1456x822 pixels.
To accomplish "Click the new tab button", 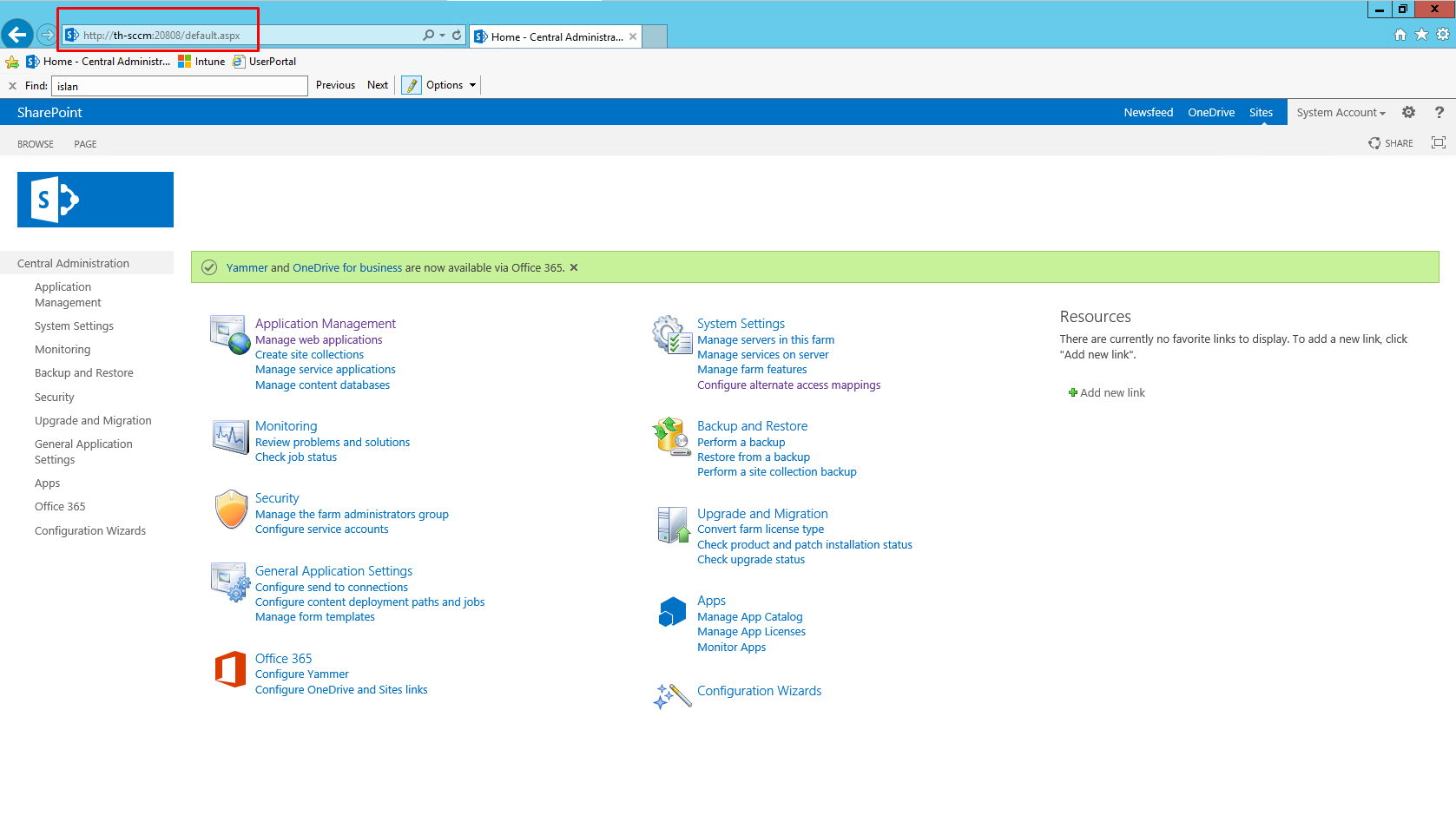I will point(655,36).
